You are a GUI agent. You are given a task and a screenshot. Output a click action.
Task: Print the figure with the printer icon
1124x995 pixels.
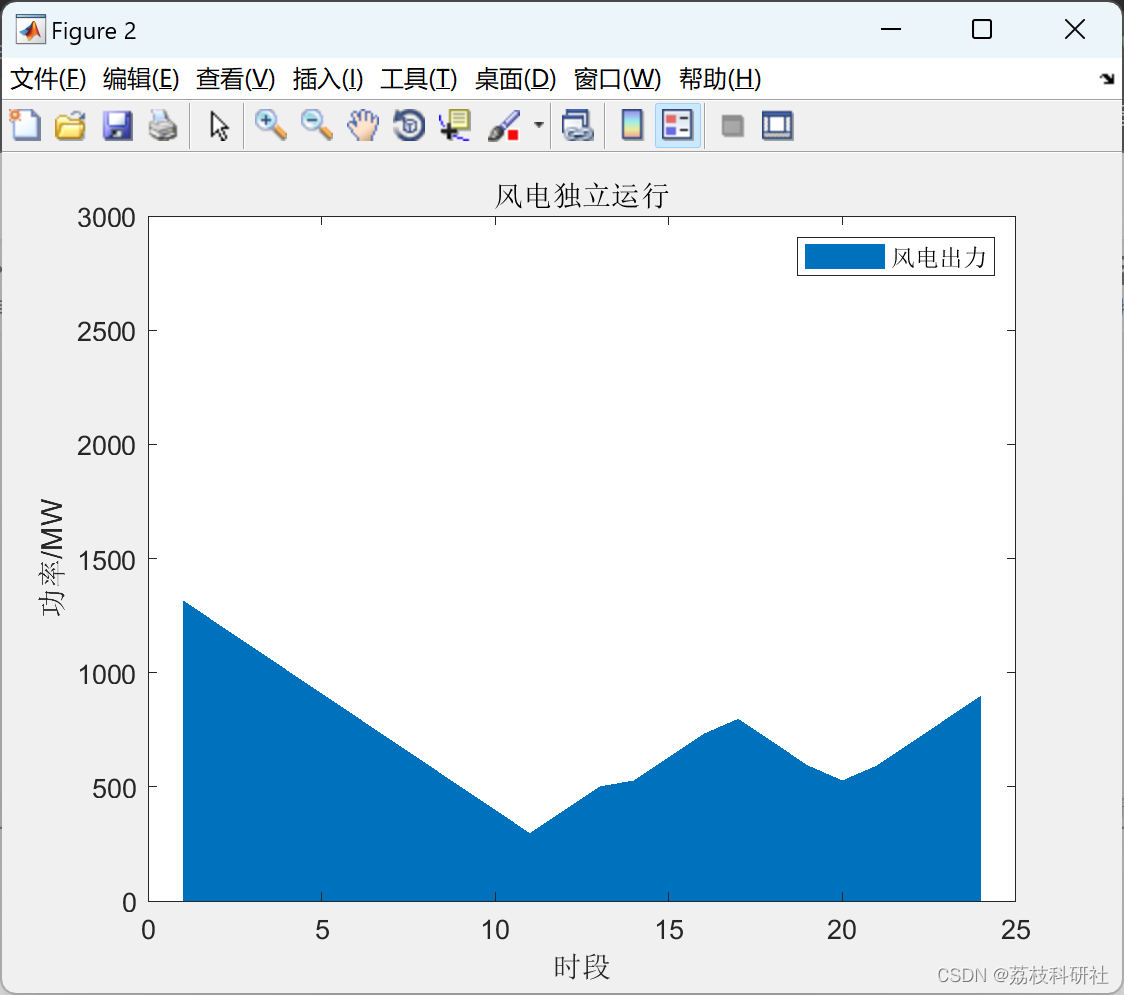pos(163,125)
